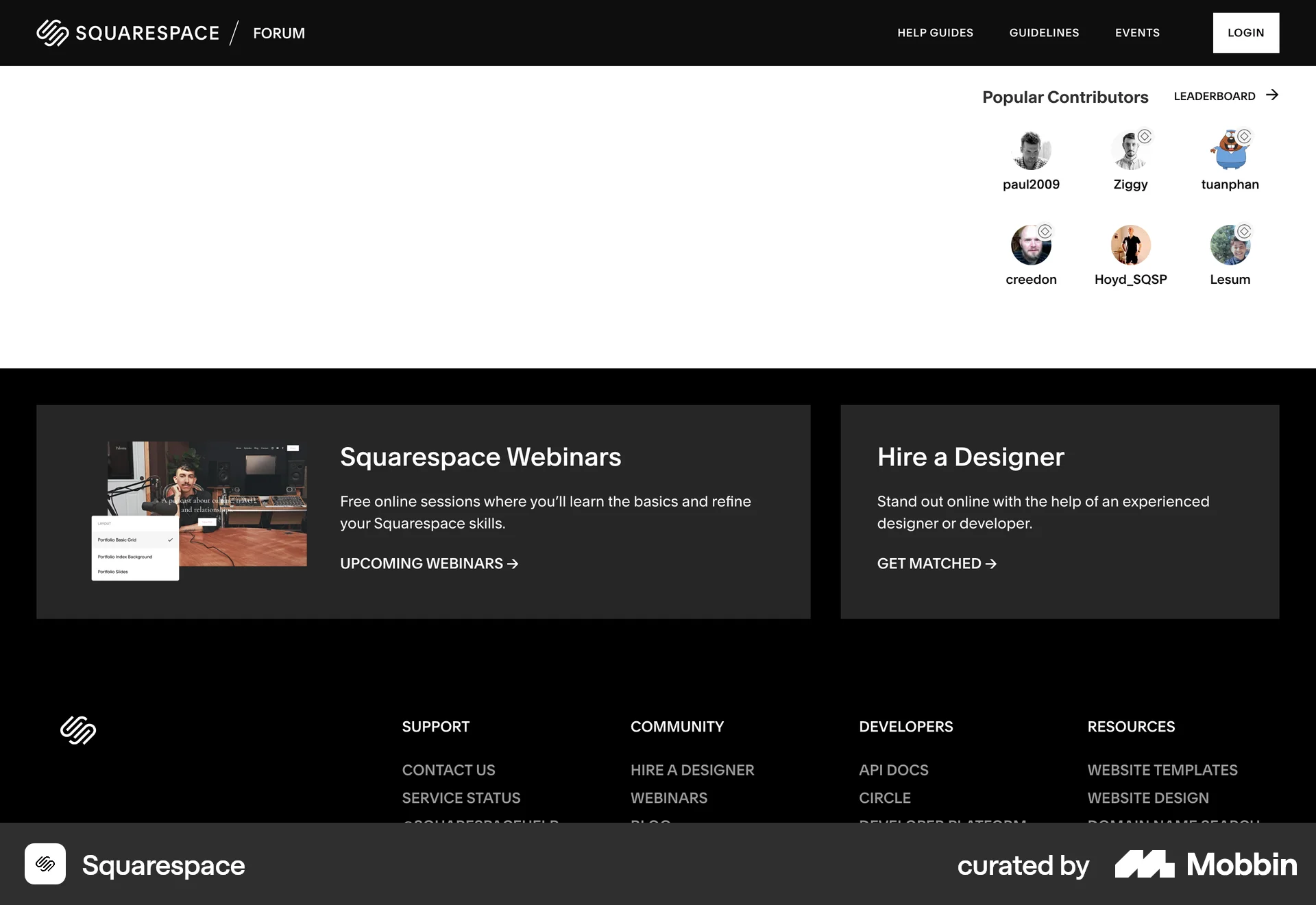Click the LOGIN button

tap(1245, 32)
